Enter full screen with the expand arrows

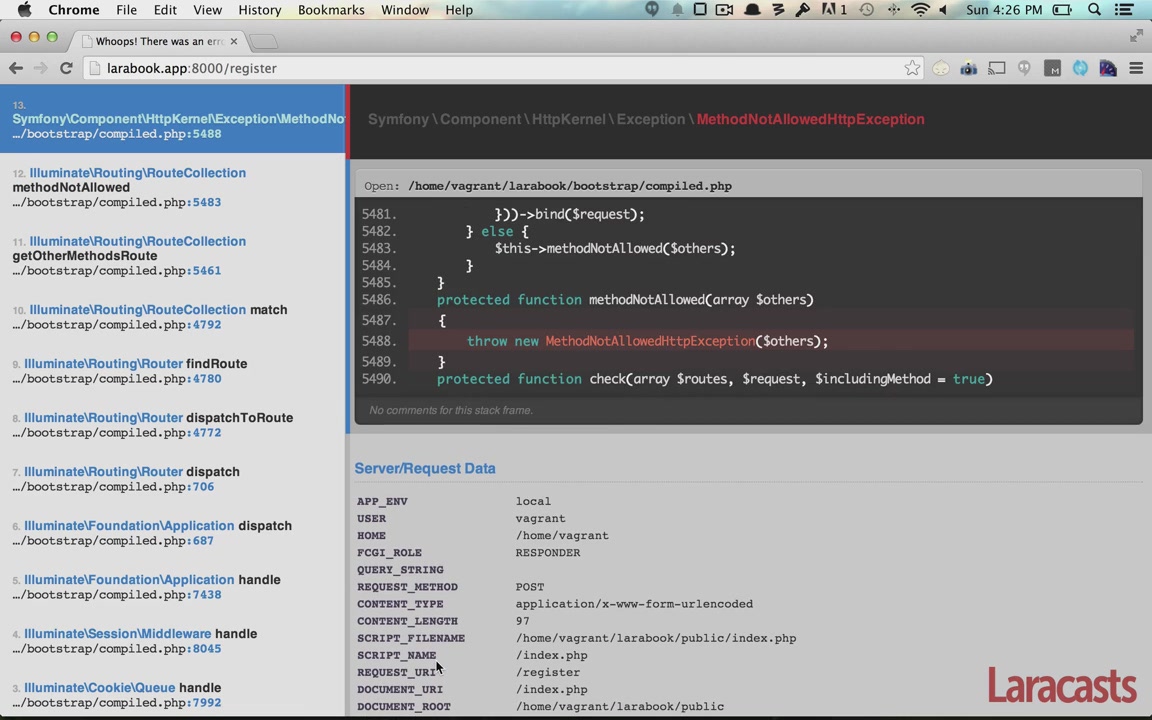click(1136, 35)
